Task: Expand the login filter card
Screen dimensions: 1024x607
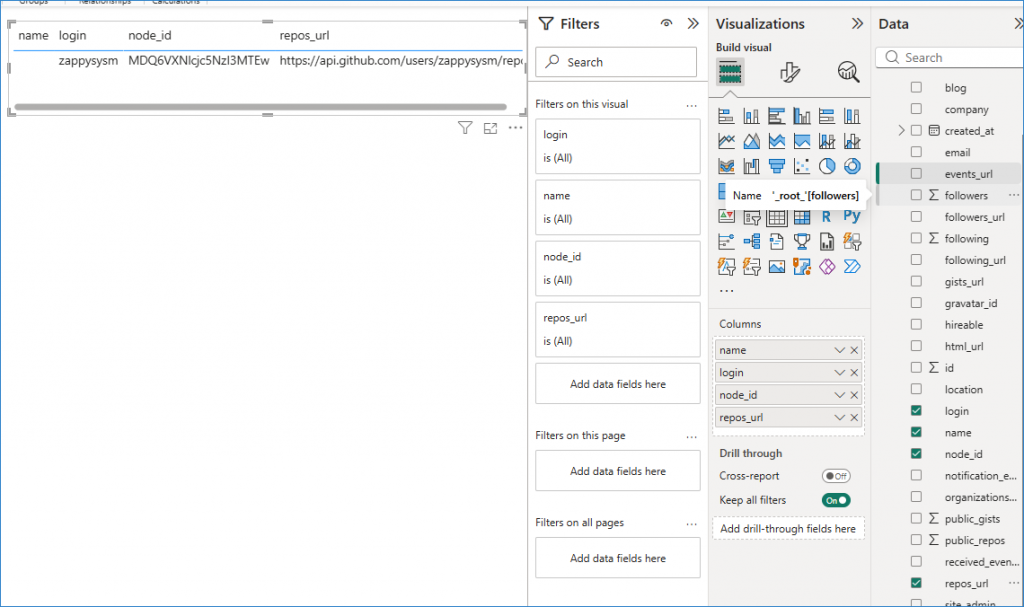Action: coord(618,146)
